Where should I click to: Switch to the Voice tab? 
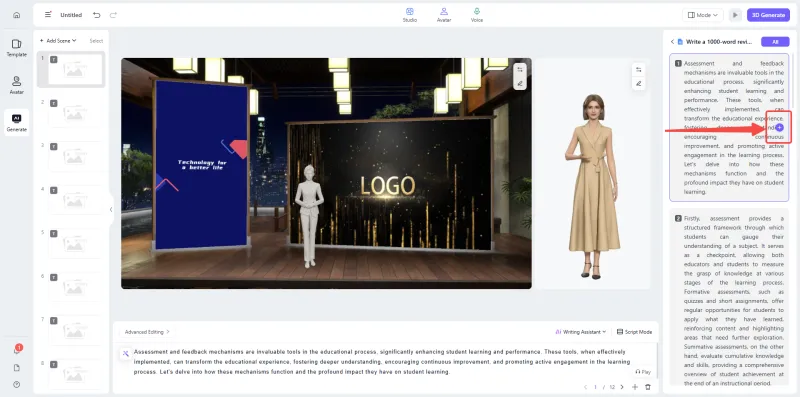(x=477, y=15)
